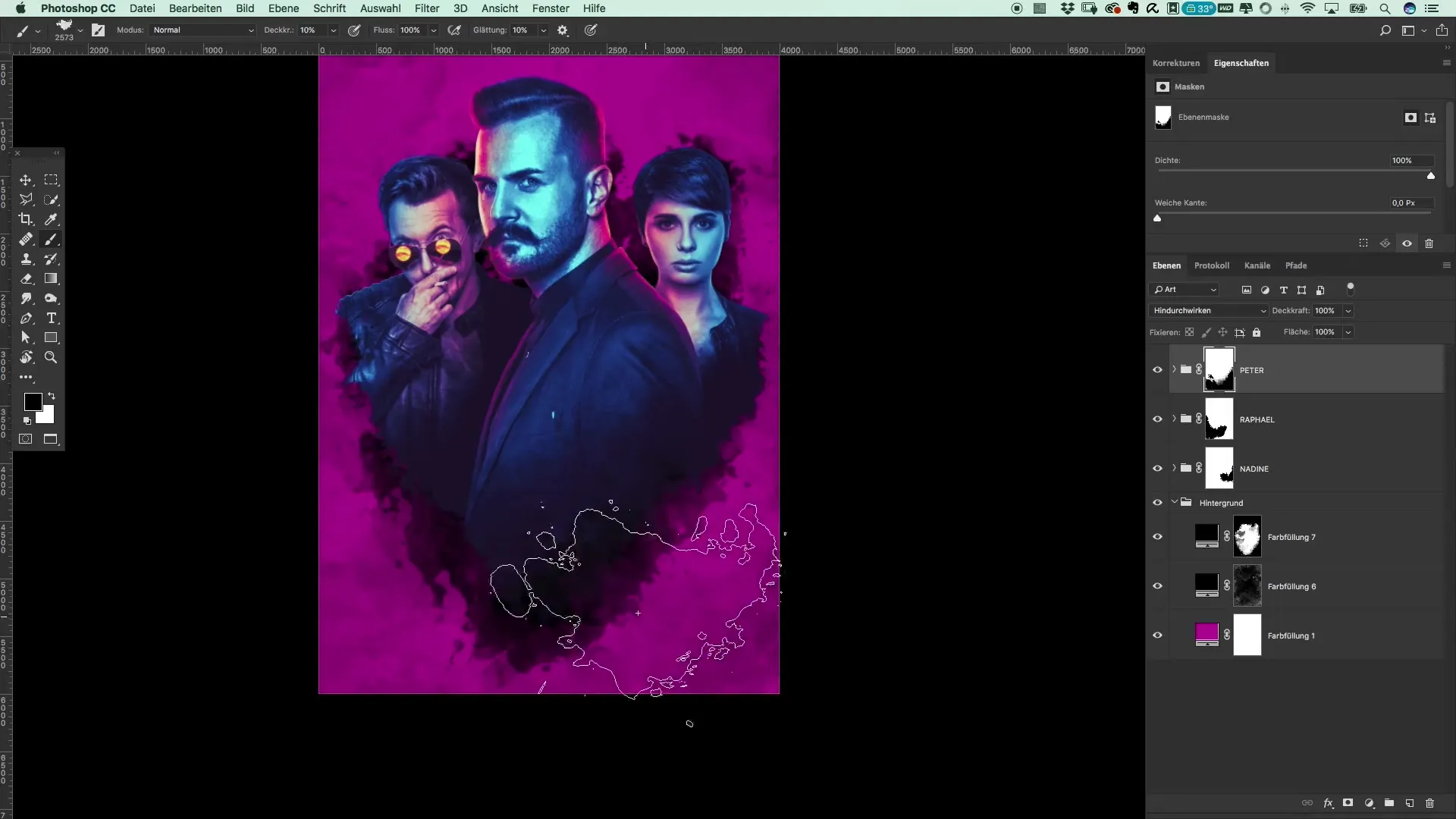
Task: Select the Zoom tool
Action: click(x=51, y=357)
